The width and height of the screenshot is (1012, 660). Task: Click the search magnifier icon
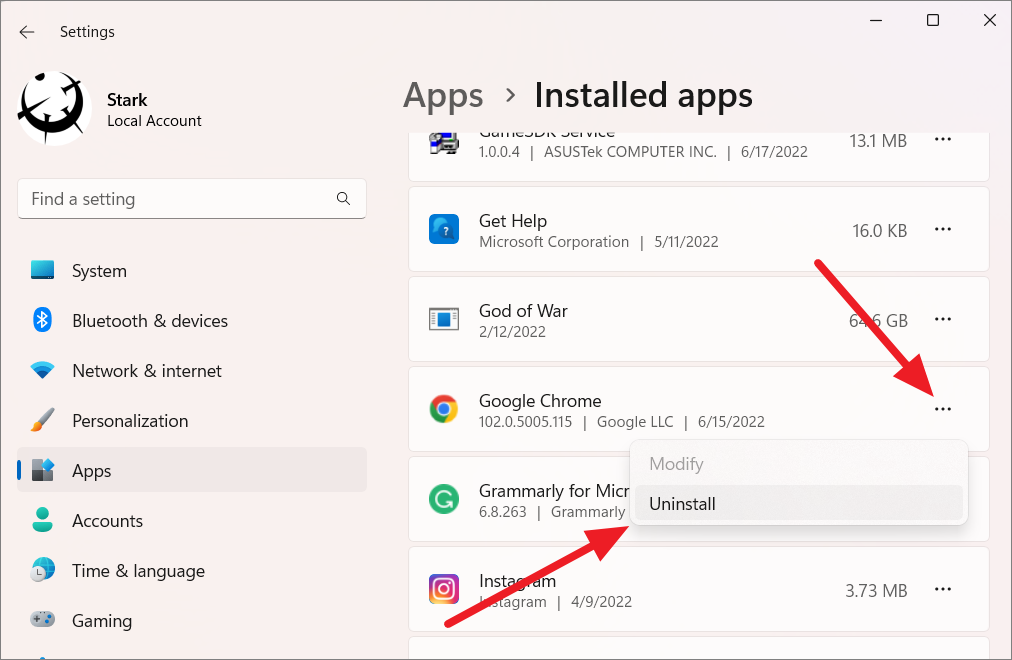pos(343,199)
